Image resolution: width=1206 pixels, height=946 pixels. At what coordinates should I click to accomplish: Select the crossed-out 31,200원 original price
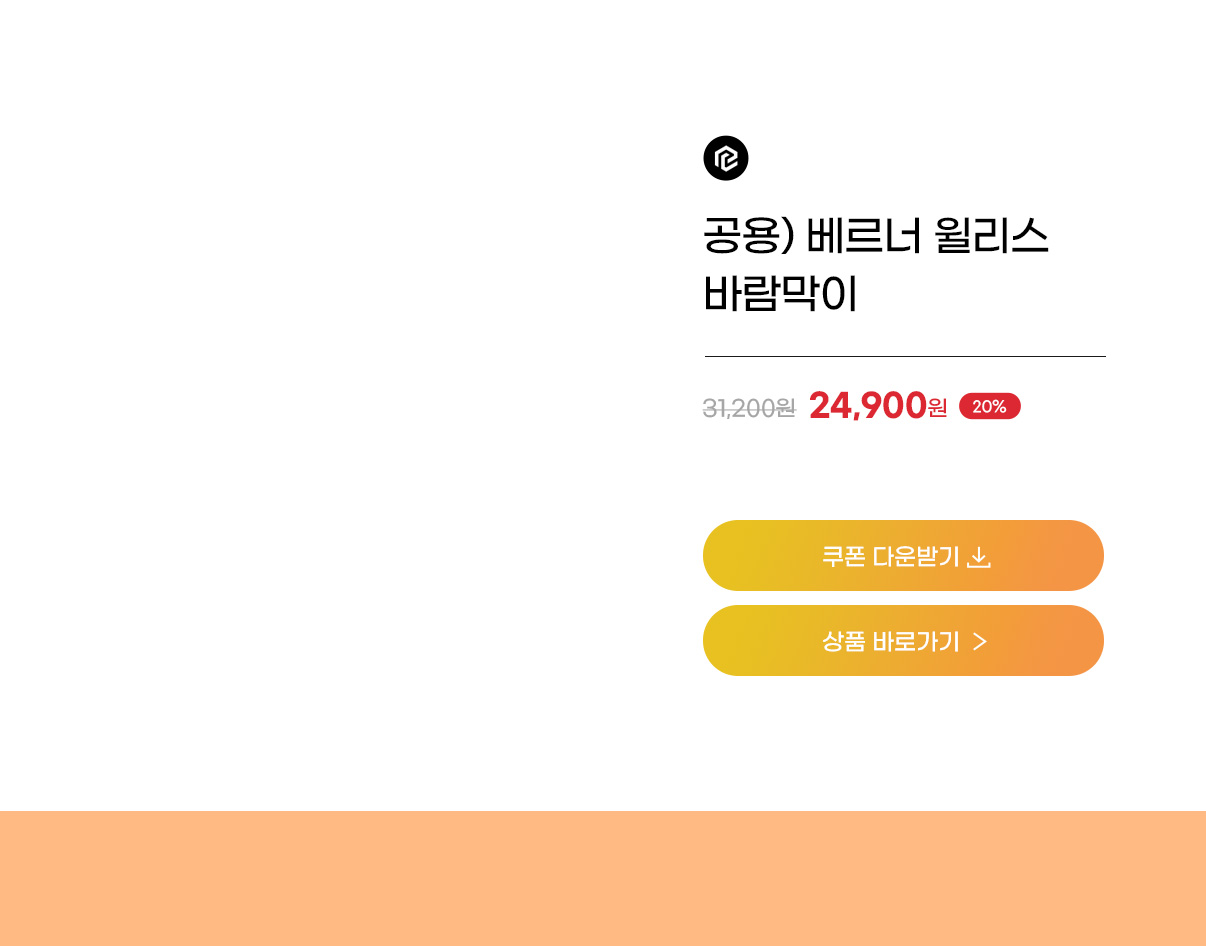(x=749, y=408)
